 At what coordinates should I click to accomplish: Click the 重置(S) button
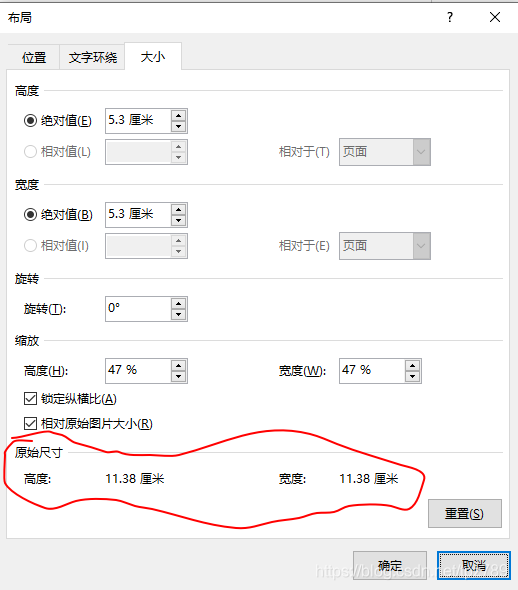tap(465, 514)
